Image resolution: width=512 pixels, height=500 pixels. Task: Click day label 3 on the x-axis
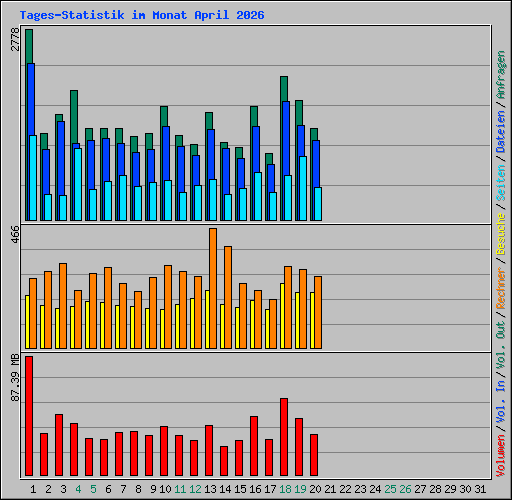coord(63,489)
